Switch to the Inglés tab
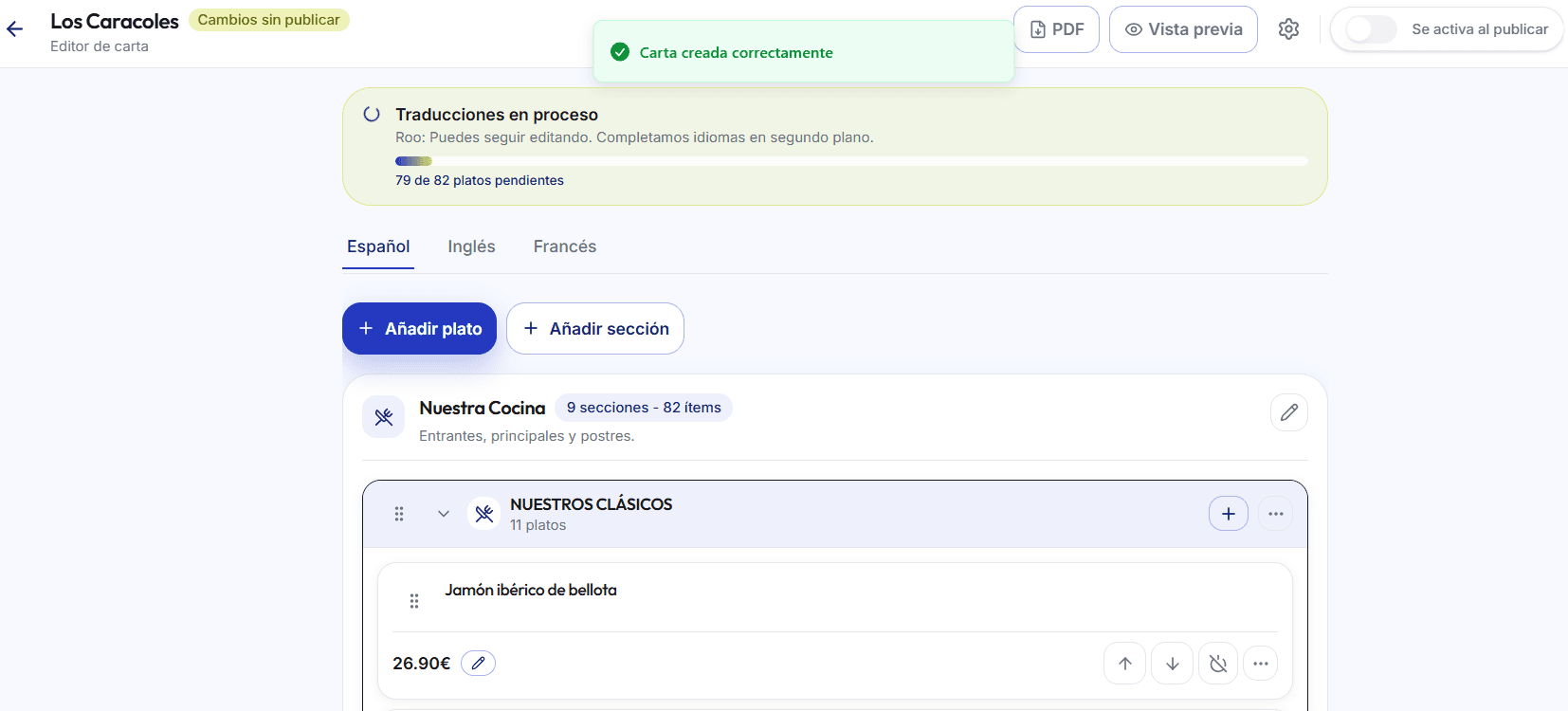Screen dimensions: 1568x711 471,246
